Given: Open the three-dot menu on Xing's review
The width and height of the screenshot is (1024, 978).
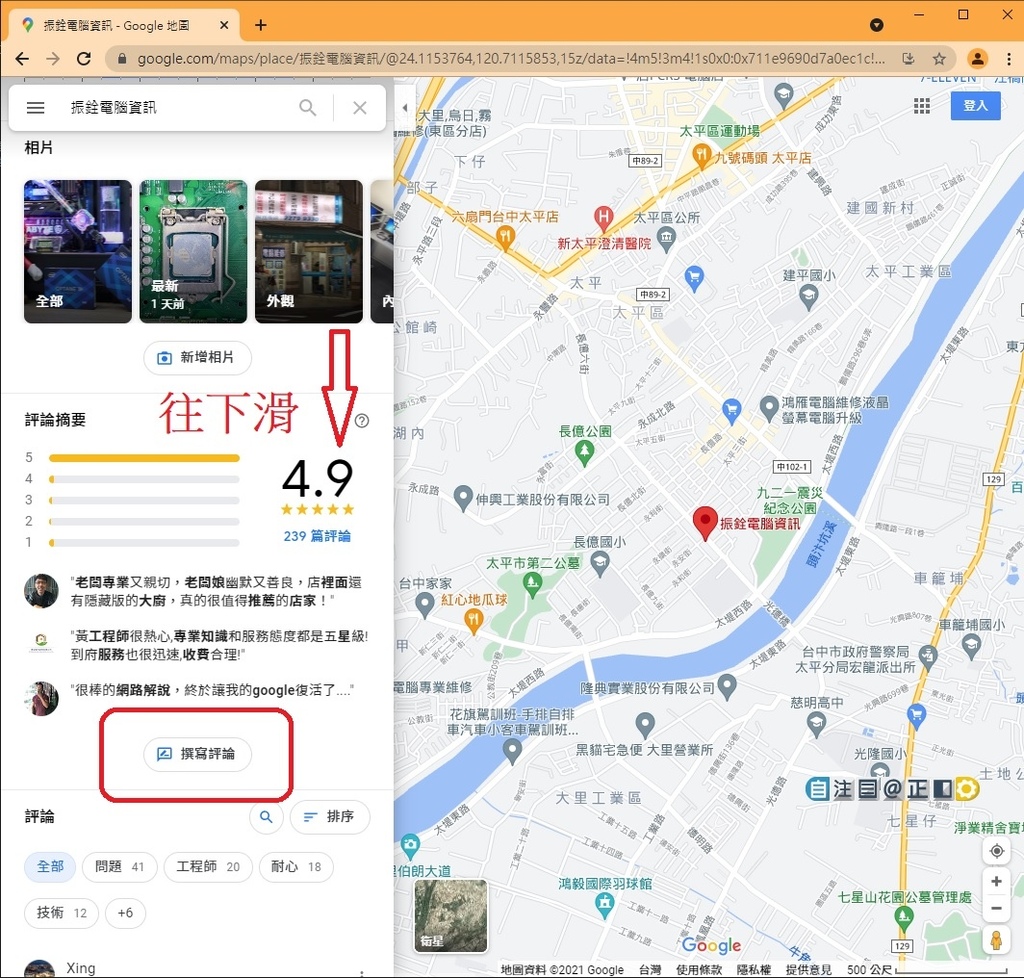Looking at the screenshot, I should pyautogui.click(x=362, y=973).
